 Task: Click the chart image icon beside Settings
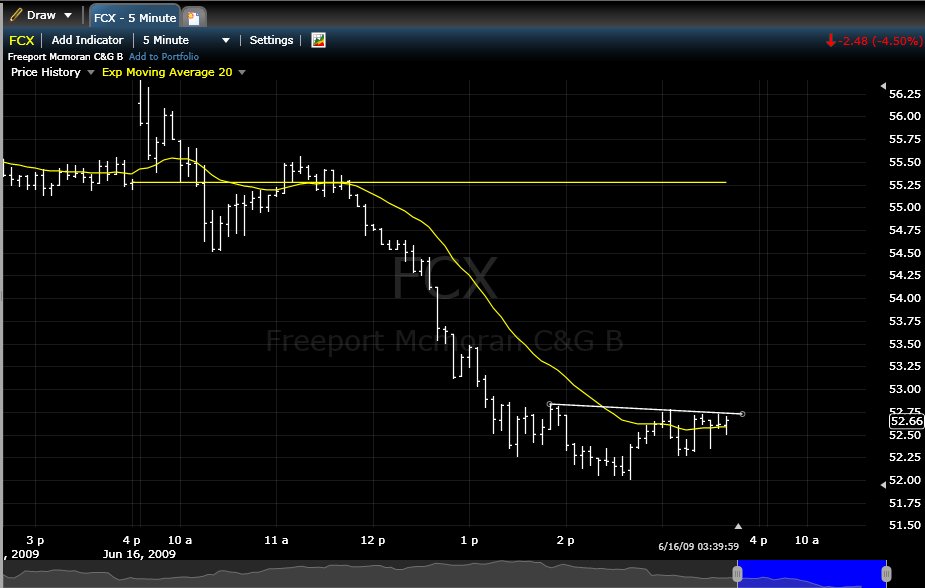pyautogui.click(x=319, y=40)
